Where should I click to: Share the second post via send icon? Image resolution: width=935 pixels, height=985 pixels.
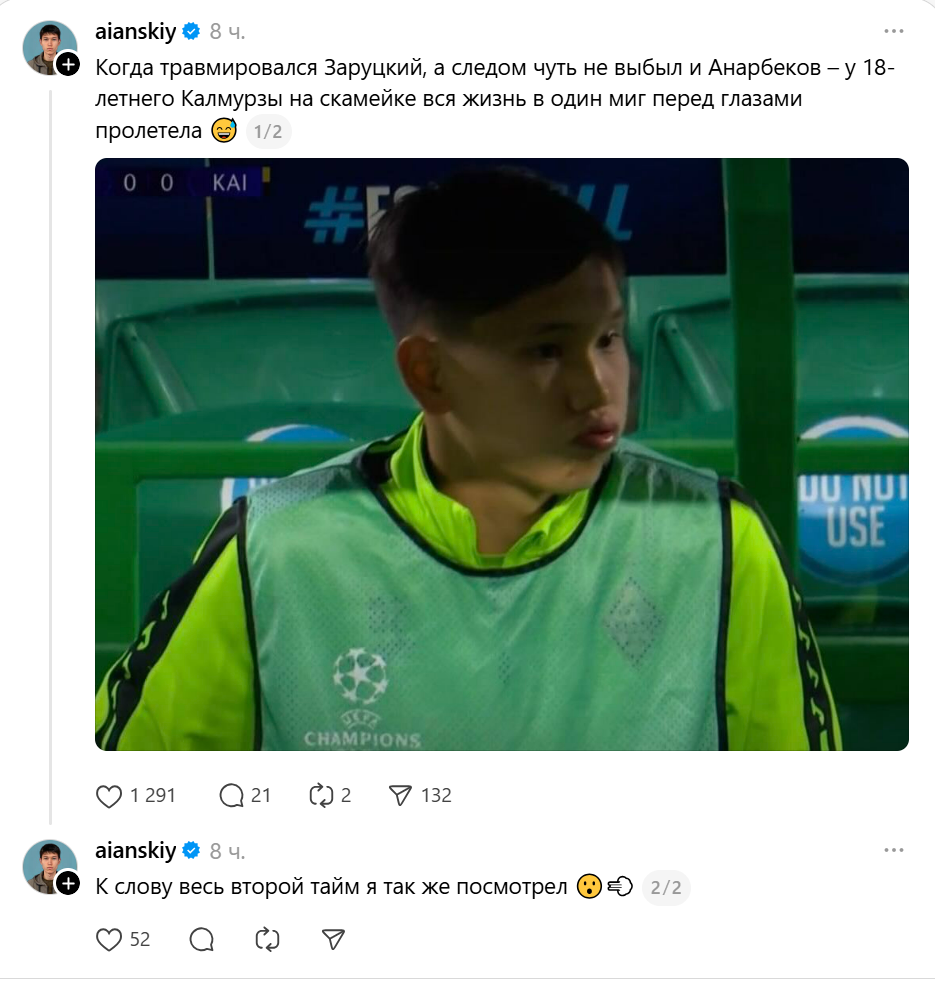[333, 940]
